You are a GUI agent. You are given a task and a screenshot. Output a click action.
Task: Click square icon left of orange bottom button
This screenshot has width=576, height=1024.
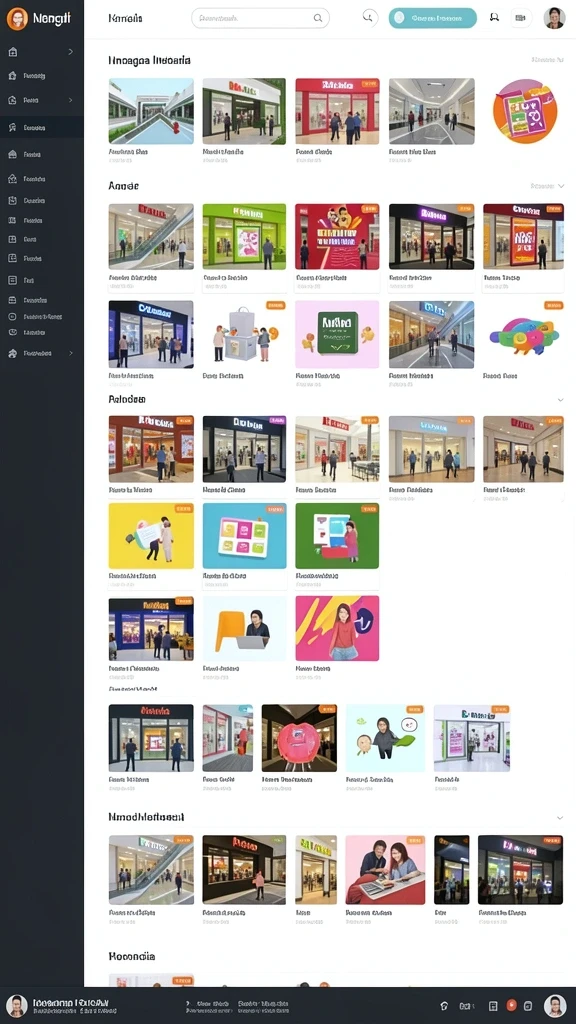click(493, 1006)
